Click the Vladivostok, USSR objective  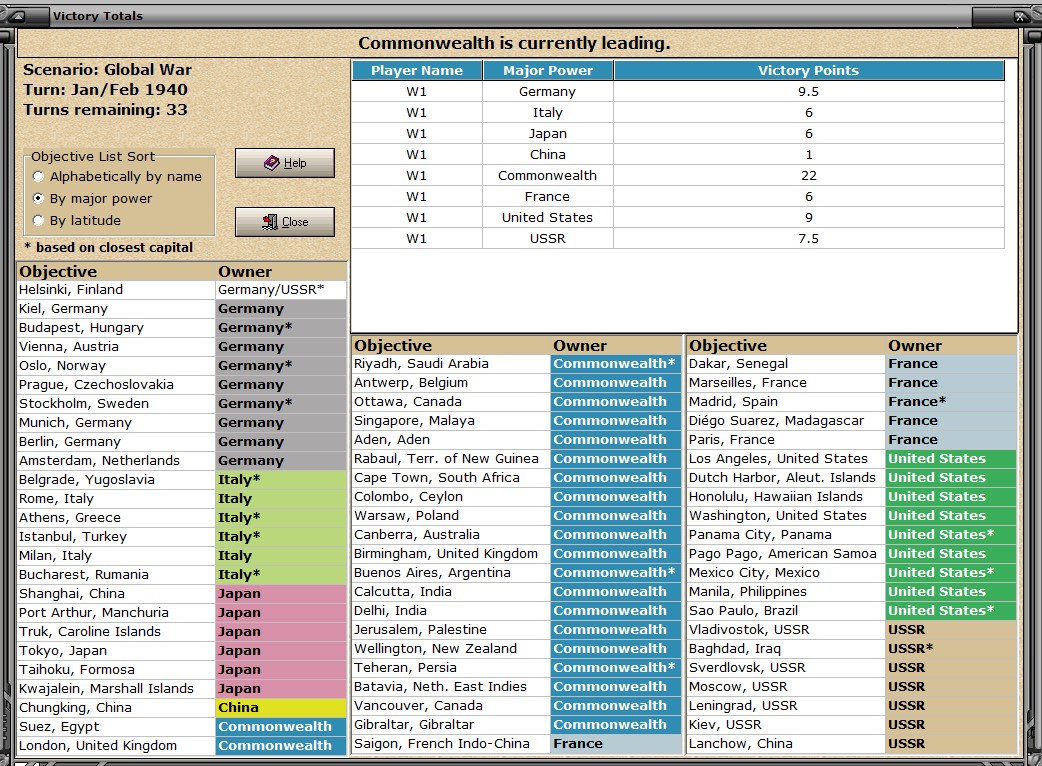[x=785, y=630]
